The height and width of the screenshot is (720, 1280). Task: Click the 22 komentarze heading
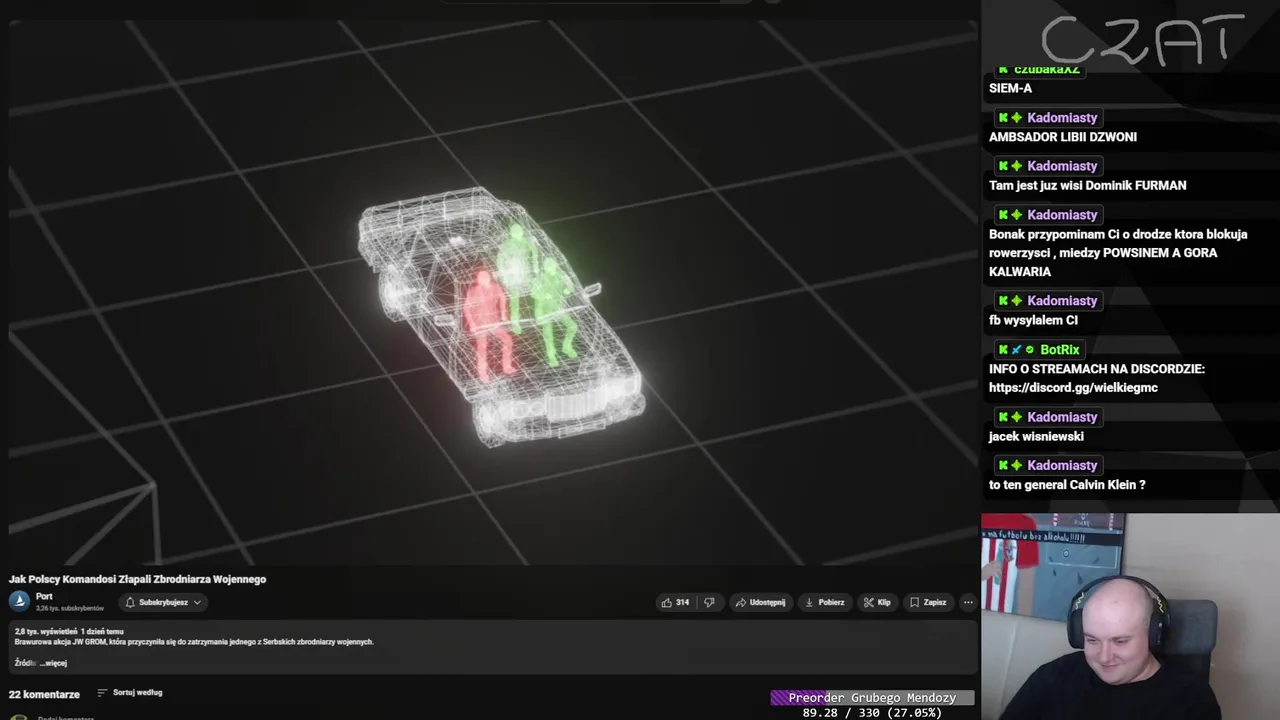tap(44, 694)
